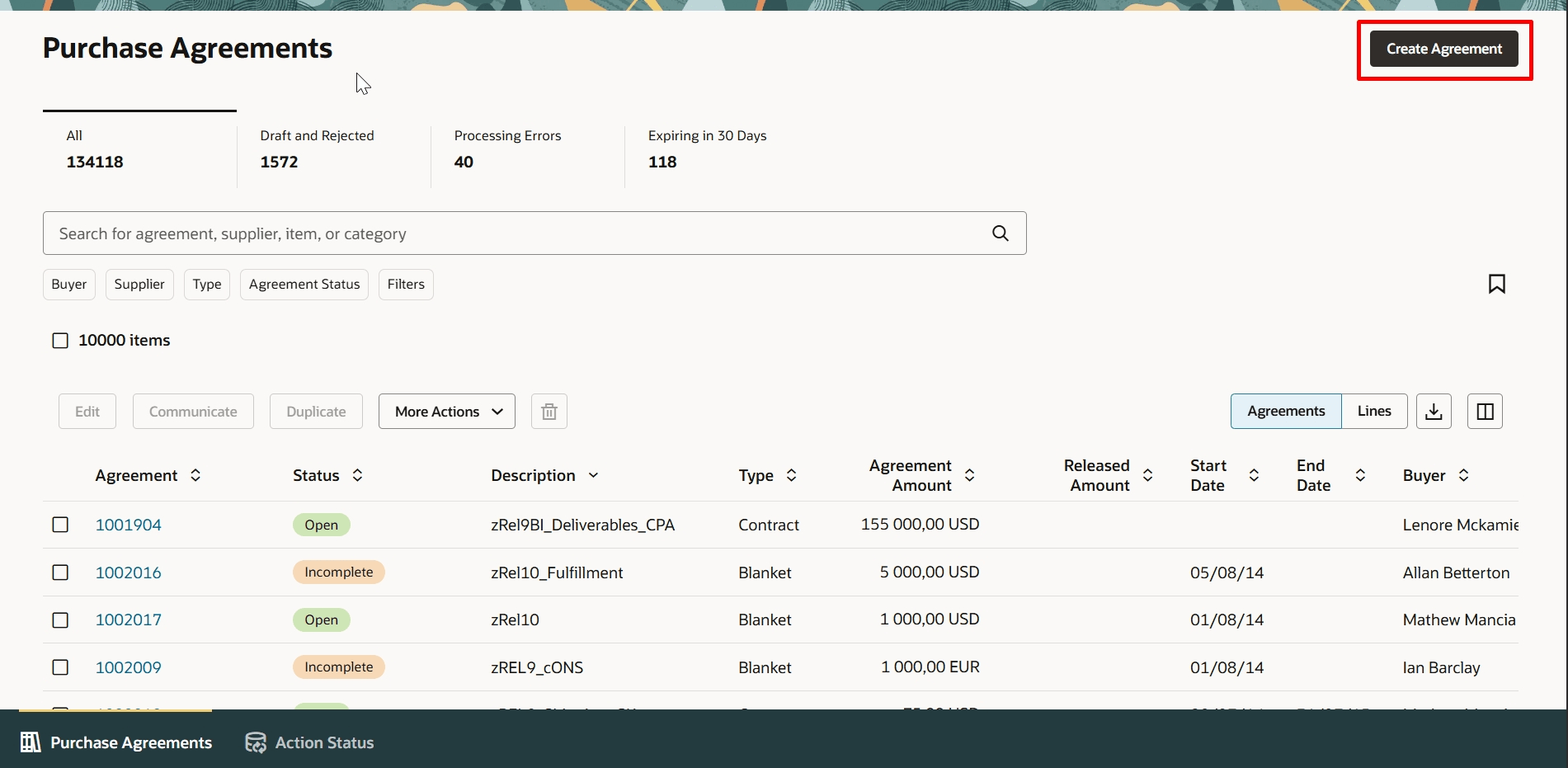
Task: Click the Purchase Agreements footer icon
Action: click(31, 742)
